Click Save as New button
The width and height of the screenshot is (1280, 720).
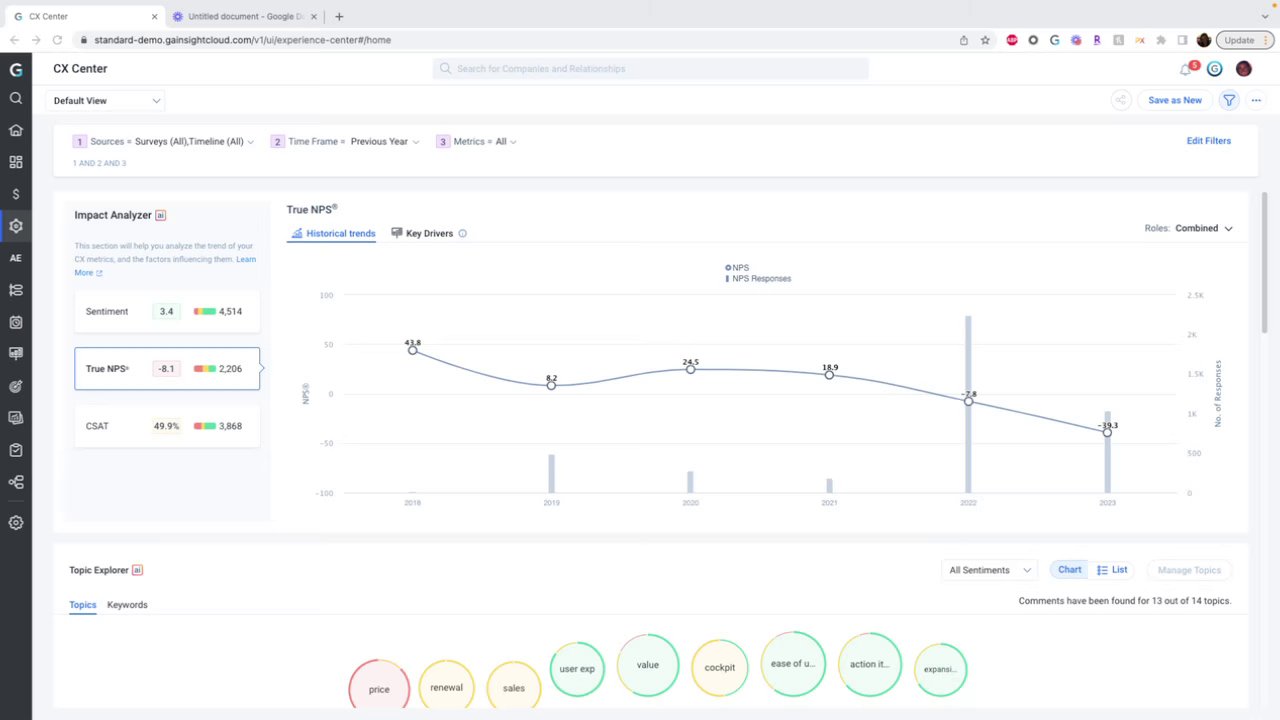1175,100
